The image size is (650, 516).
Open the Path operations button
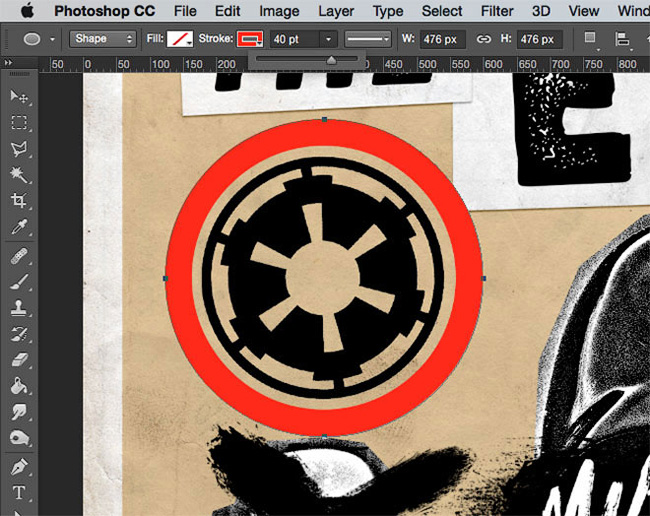590,39
